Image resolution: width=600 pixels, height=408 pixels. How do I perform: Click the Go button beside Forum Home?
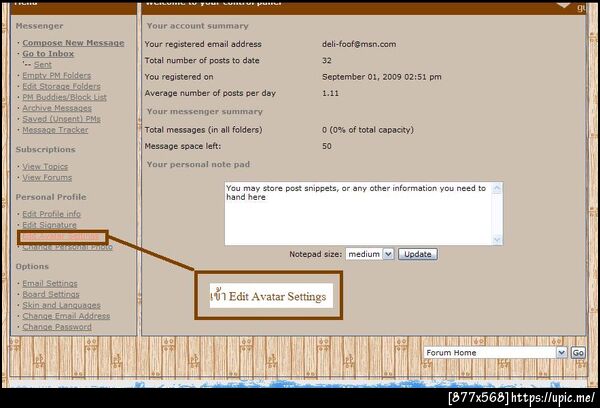(x=578, y=353)
